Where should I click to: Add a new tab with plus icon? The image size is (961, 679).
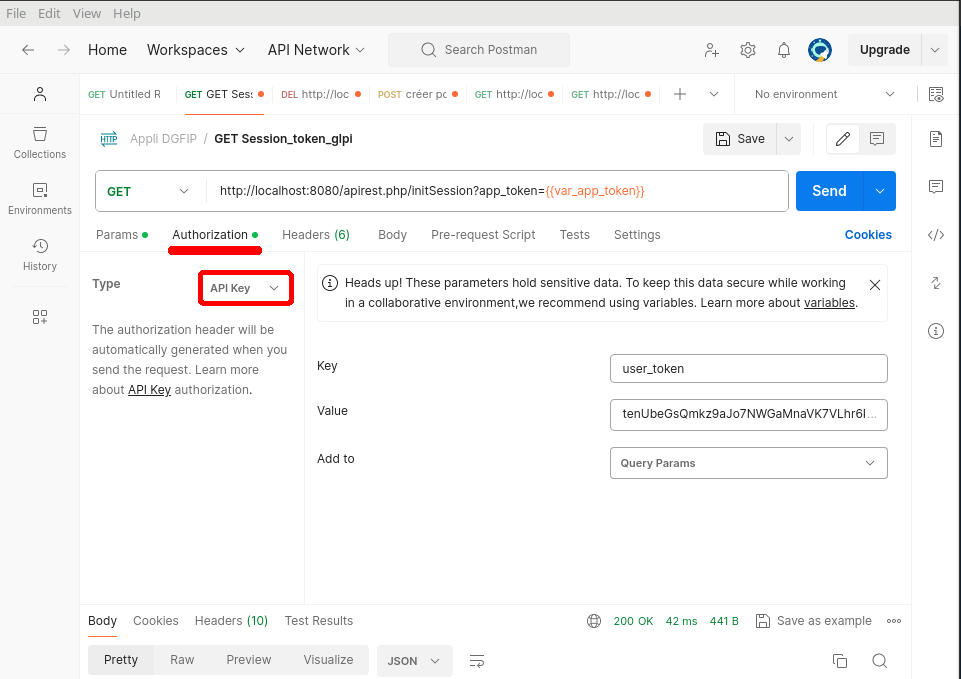click(x=680, y=94)
